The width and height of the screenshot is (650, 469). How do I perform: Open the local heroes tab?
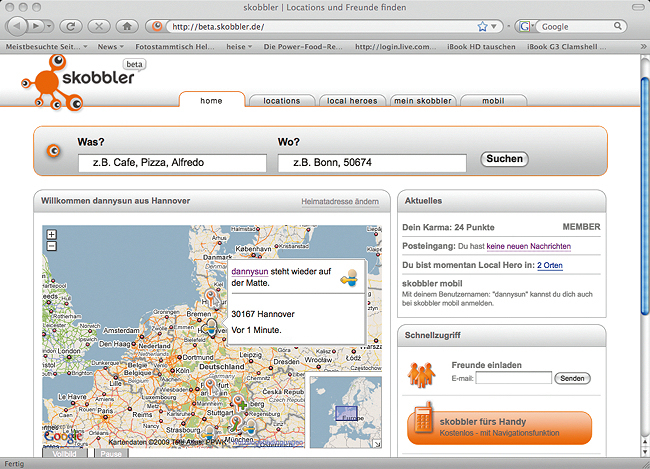tap(352, 101)
